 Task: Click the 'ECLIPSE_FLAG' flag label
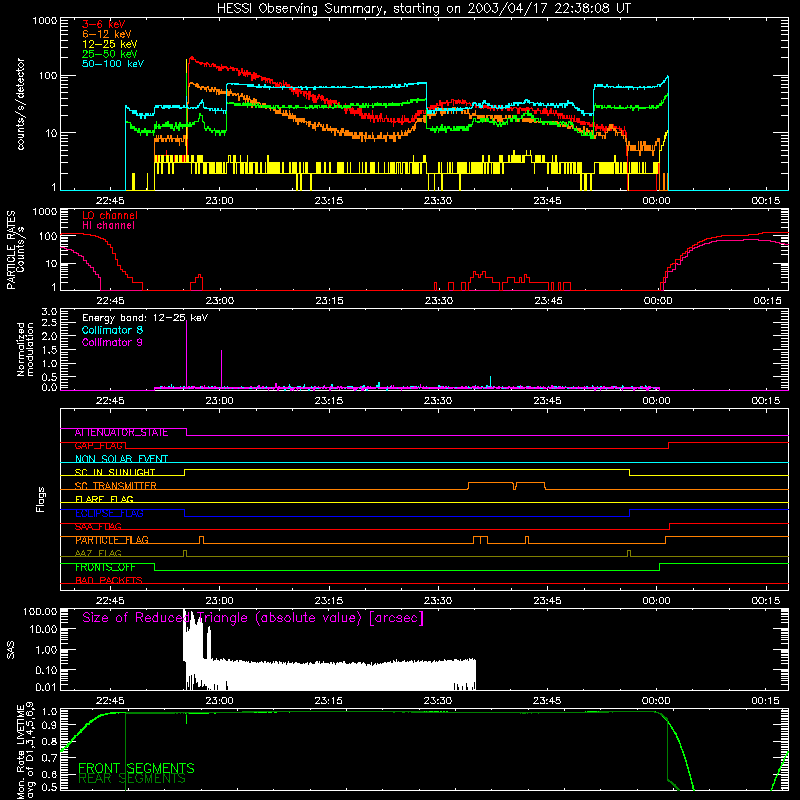coord(109,513)
